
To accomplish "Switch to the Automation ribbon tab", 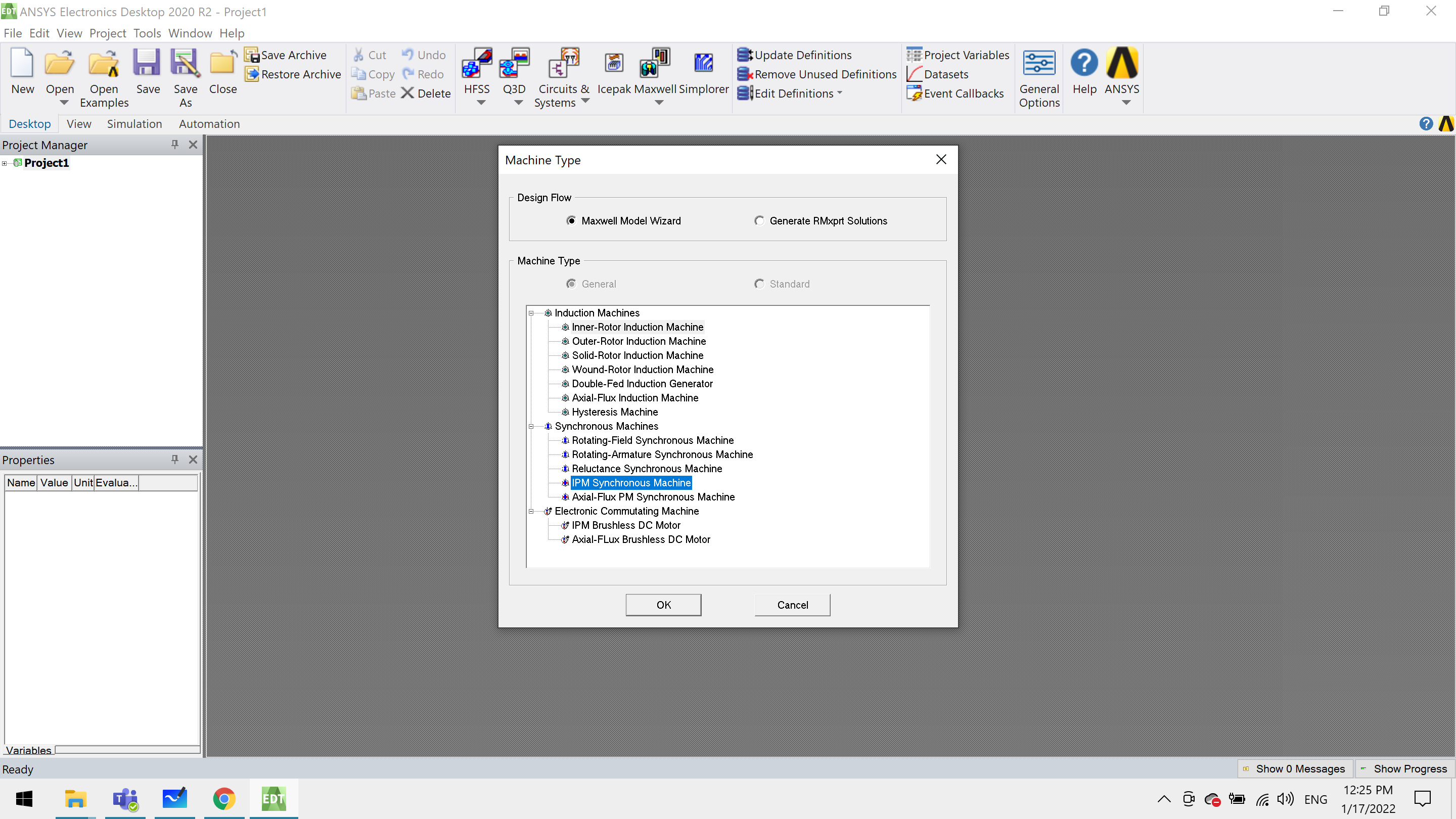I will tap(209, 124).
